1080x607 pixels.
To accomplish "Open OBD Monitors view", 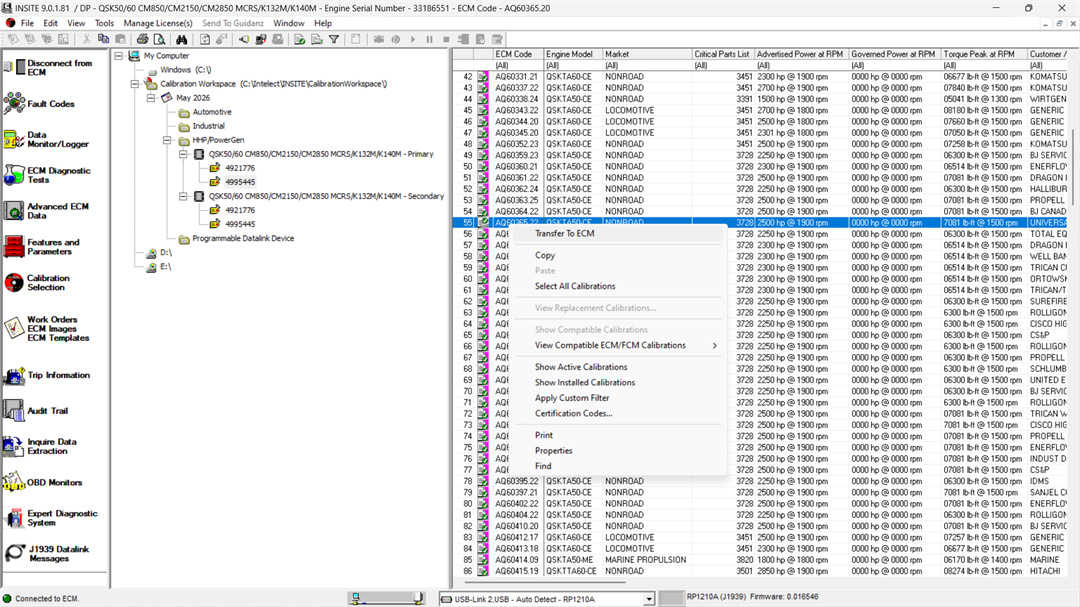I will tap(54, 483).
